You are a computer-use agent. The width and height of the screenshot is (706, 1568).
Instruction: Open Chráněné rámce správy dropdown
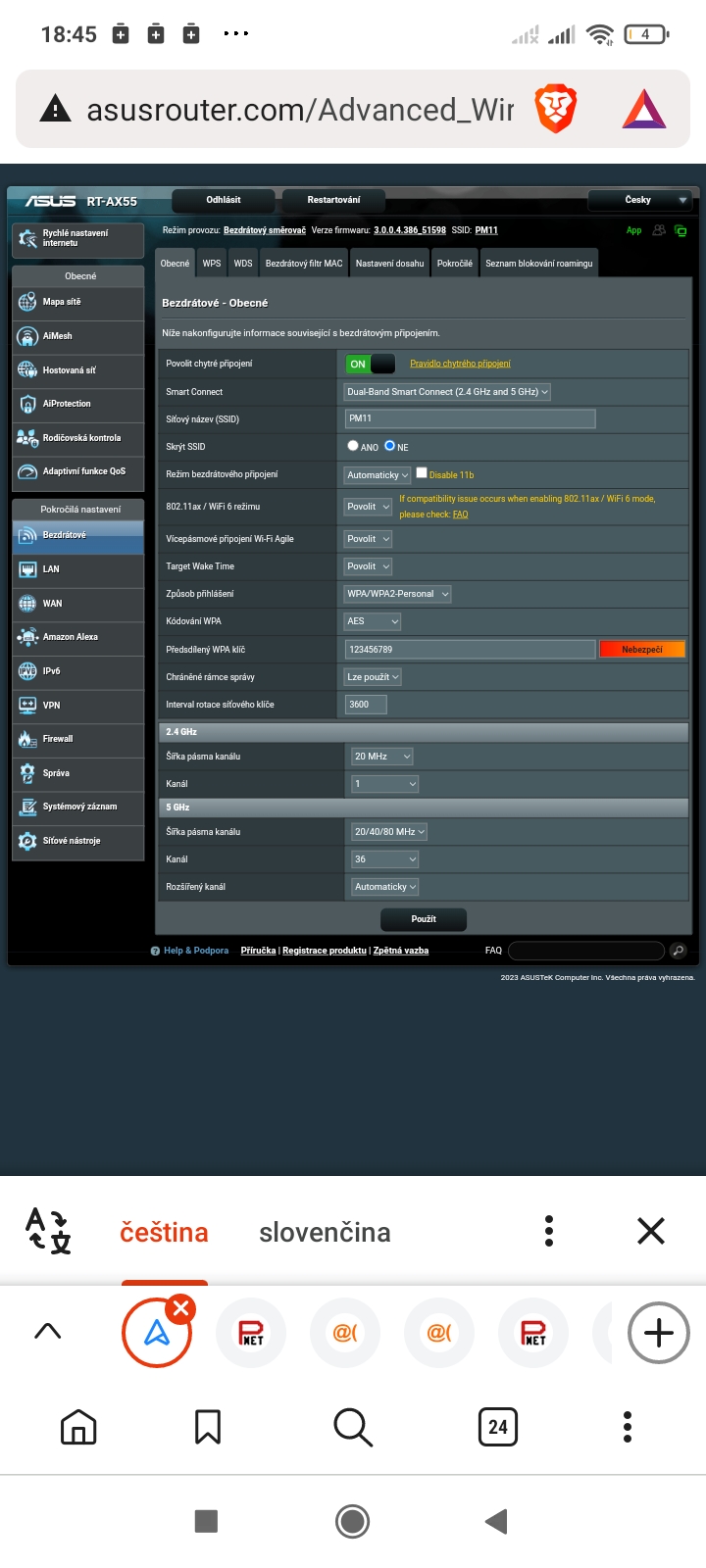pos(373,677)
